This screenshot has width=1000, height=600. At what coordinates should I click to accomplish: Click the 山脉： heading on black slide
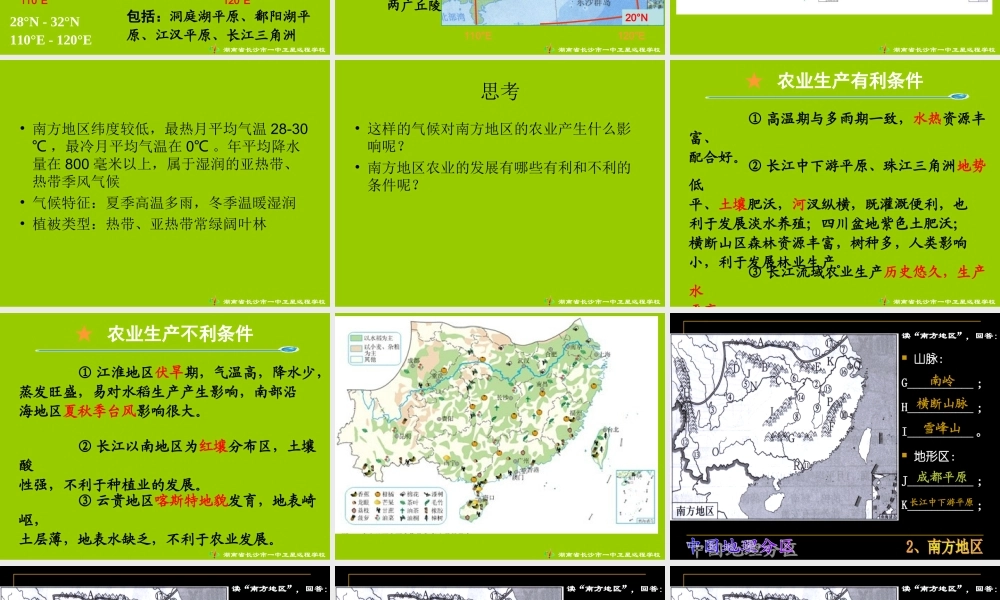pyautogui.click(x=928, y=359)
